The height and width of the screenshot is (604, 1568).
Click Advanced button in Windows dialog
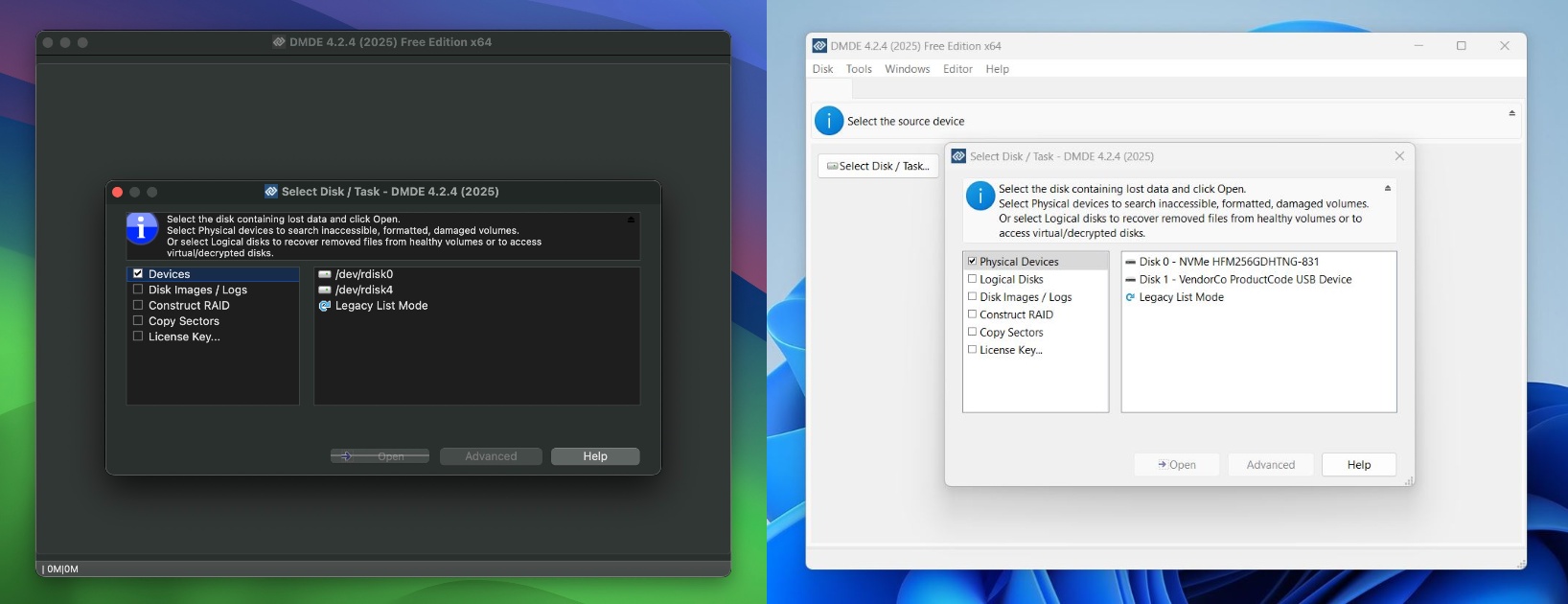[x=1271, y=465]
